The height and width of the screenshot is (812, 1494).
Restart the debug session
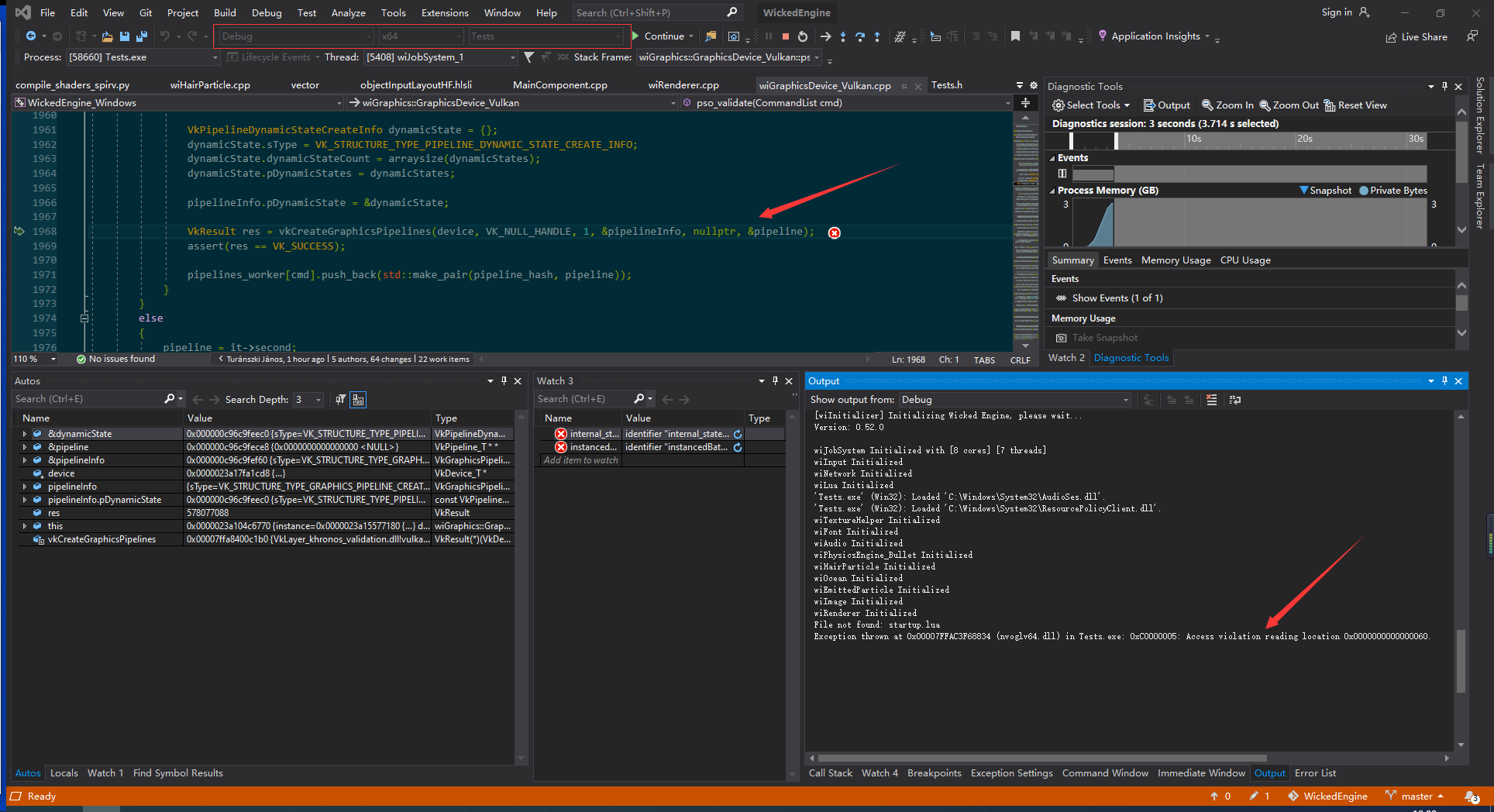[x=803, y=36]
